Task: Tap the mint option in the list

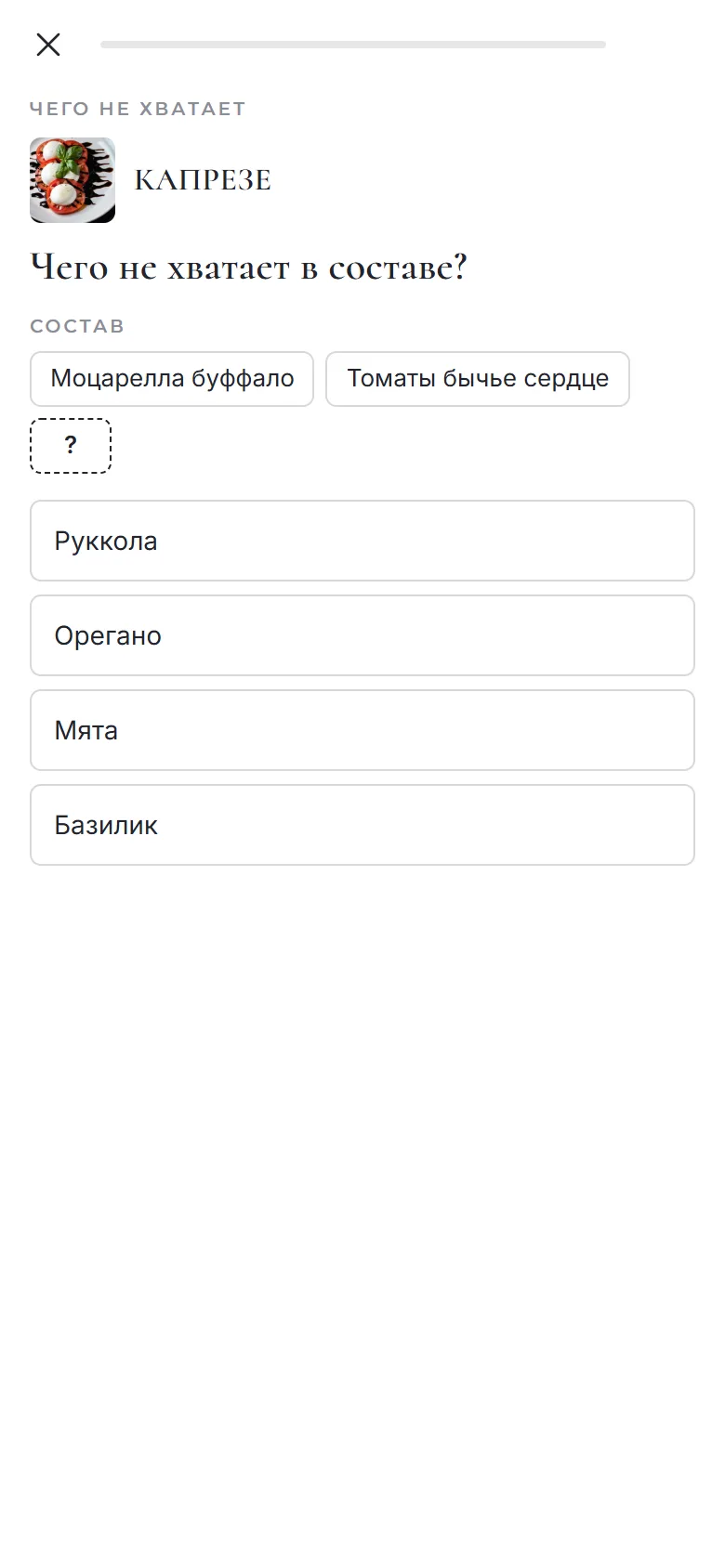Action: 362,730
